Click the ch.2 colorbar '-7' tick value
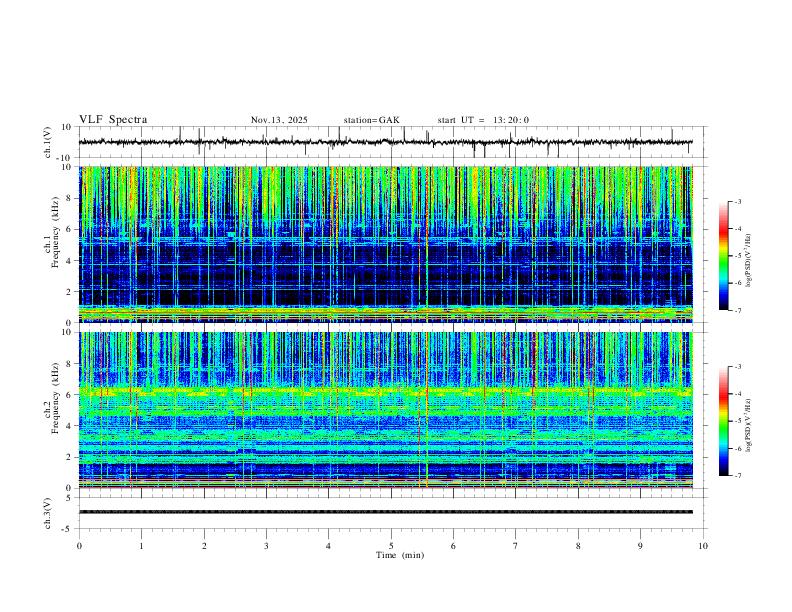 pyautogui.click(x=738, y=476)
